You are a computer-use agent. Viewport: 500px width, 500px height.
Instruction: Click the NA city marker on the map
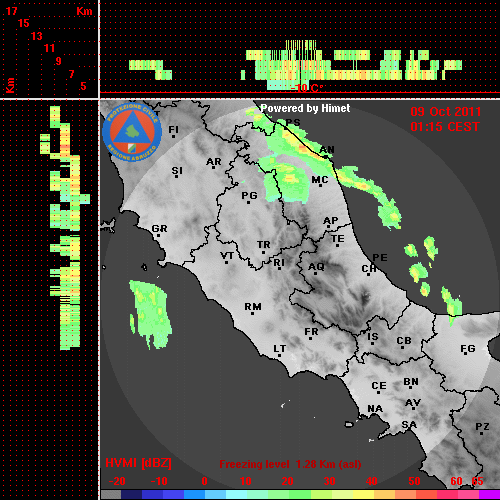point(375,410)
